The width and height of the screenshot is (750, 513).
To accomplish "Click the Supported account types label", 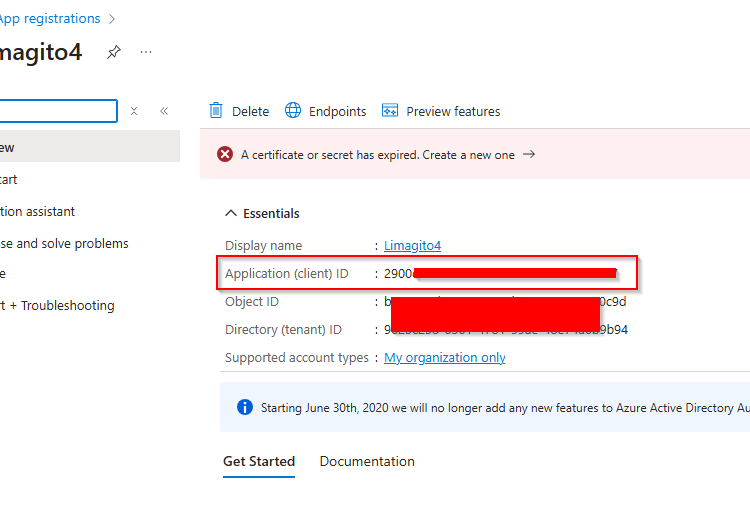I will click(297, 357).
